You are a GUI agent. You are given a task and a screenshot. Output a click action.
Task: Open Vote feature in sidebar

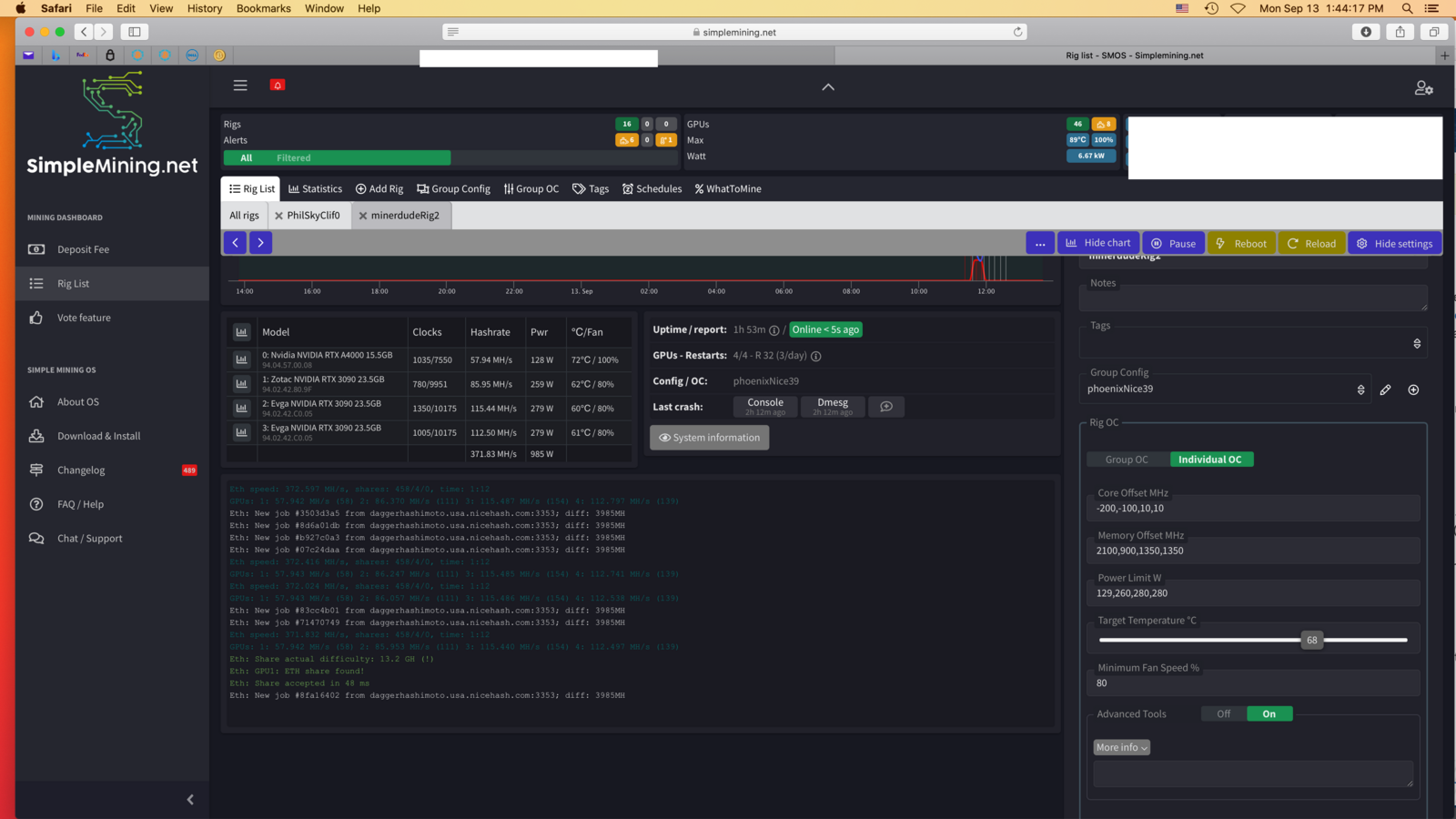coord(84,318)
